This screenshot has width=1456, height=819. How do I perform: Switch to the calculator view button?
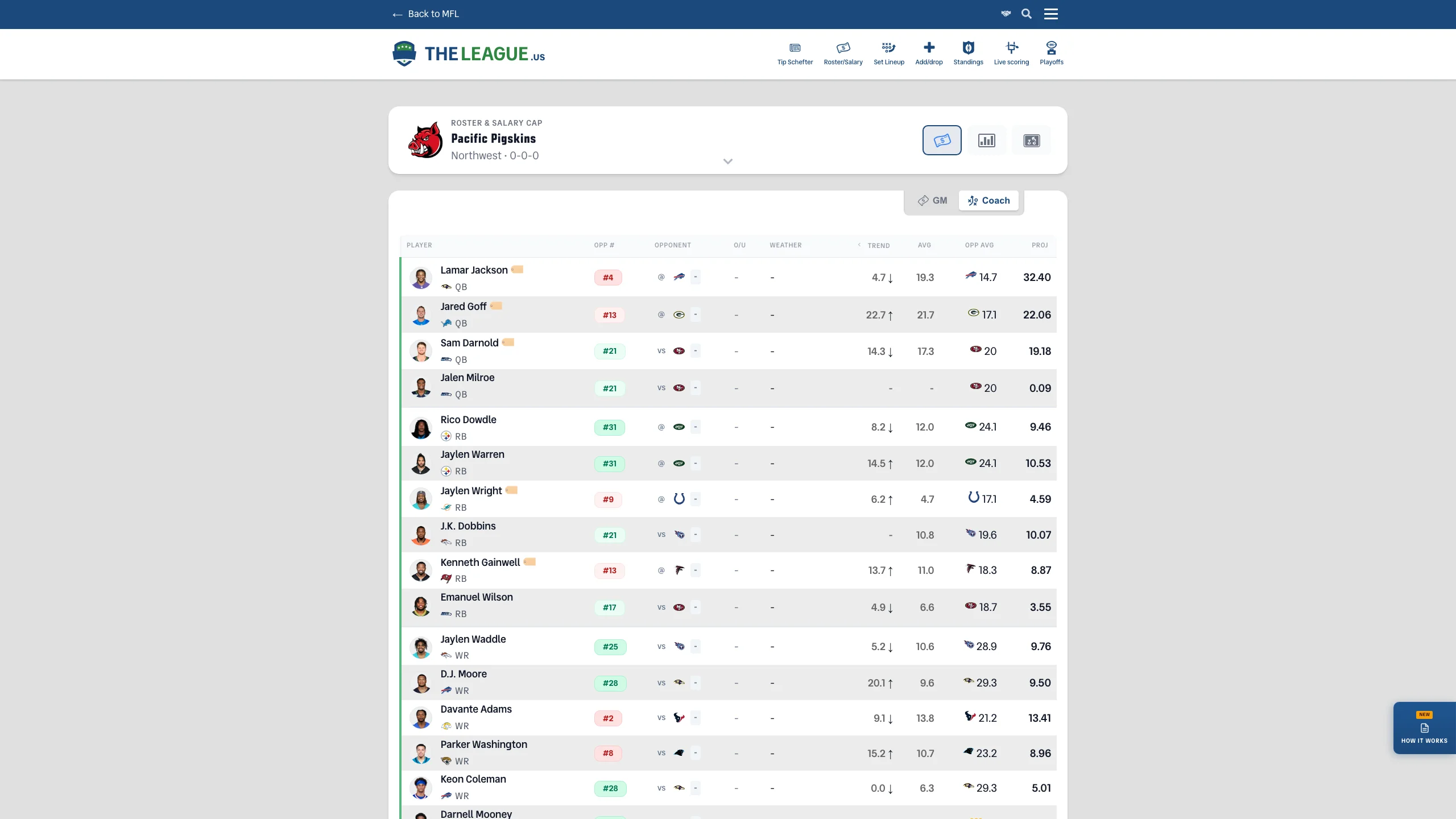click(1031, 140)
